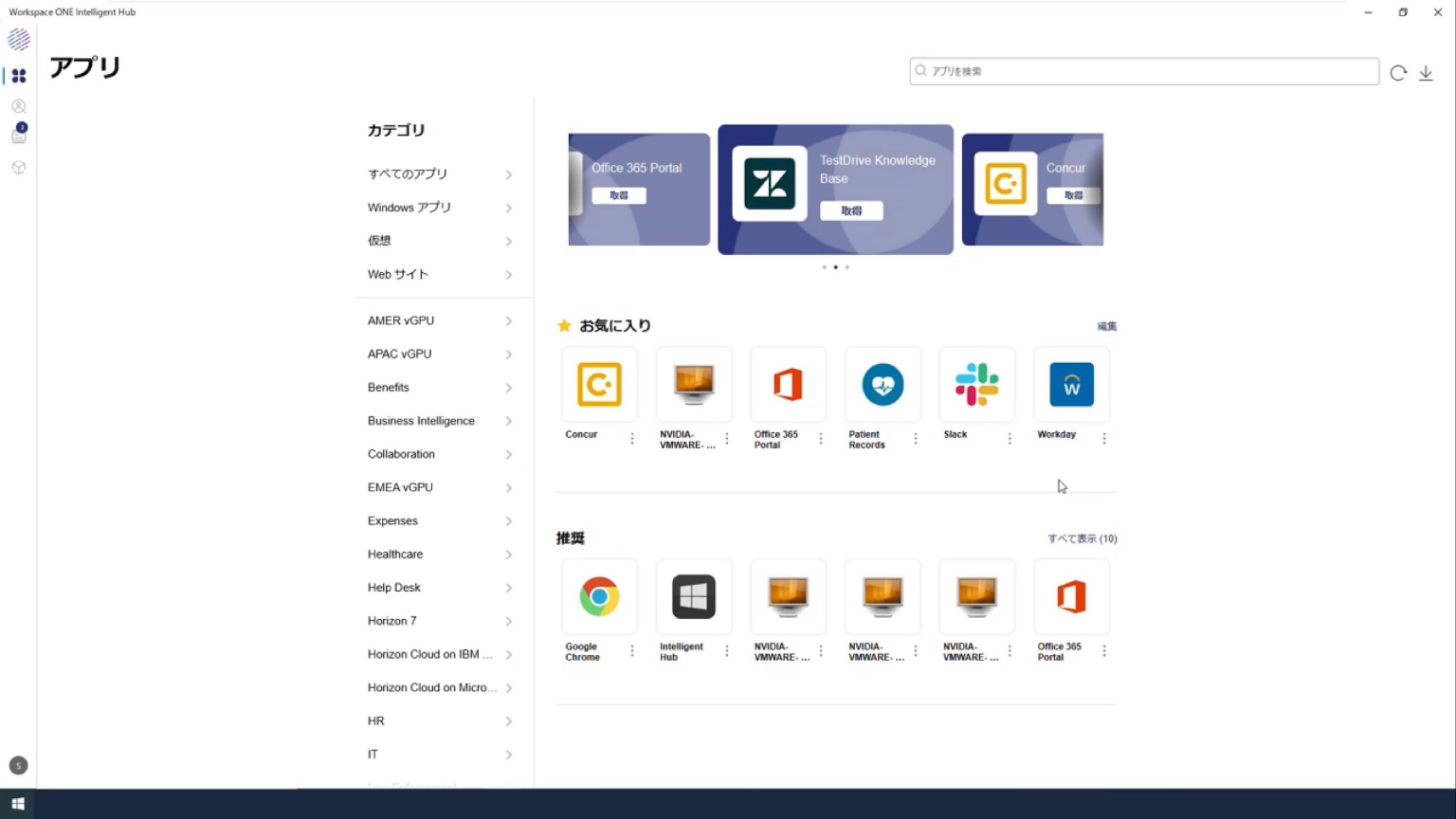
Task: Refresh the apps list
Action: pos(1398,73)
